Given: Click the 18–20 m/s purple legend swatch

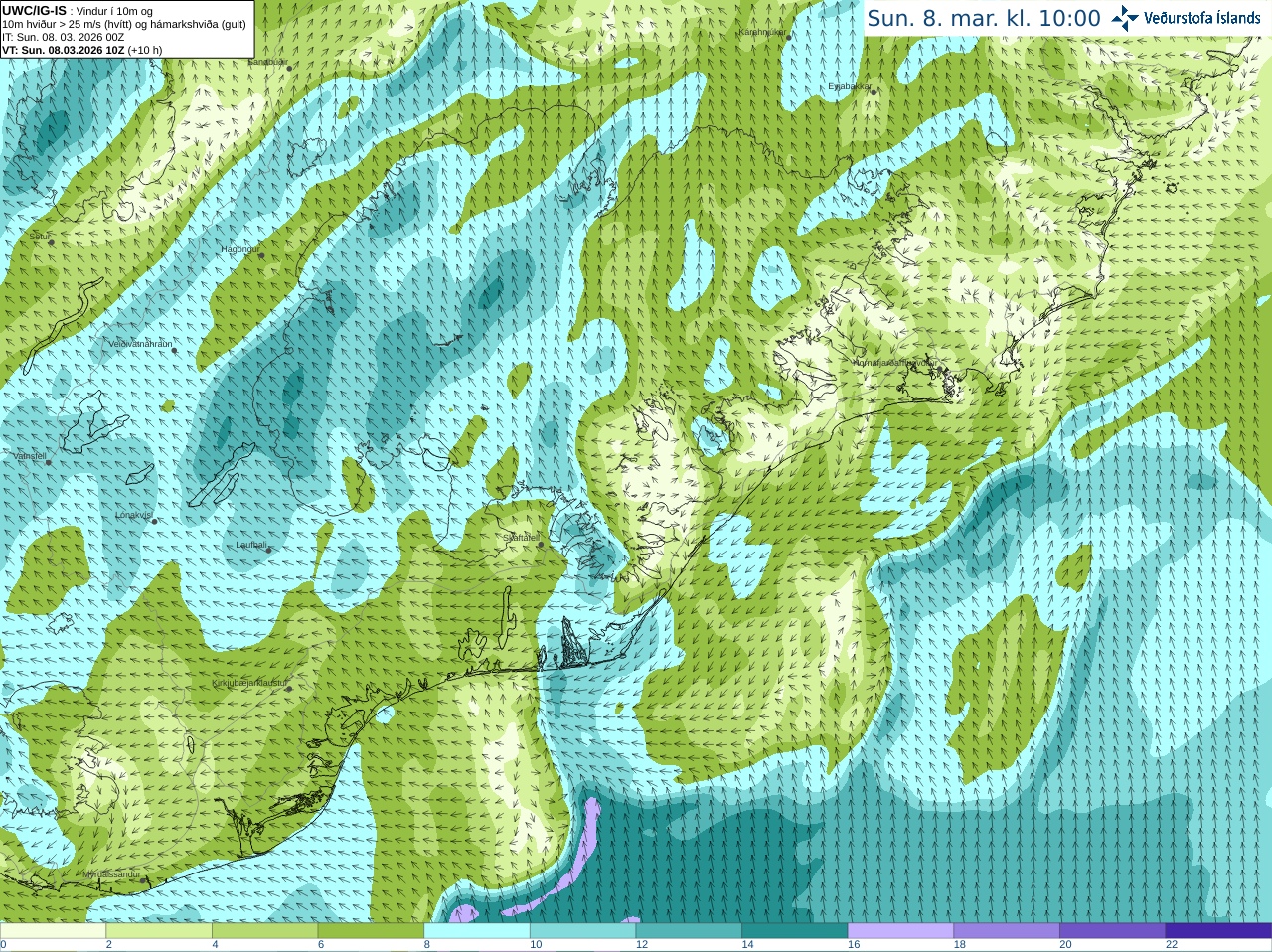Looking at the screenshot, I should (x=1007, y=931).
